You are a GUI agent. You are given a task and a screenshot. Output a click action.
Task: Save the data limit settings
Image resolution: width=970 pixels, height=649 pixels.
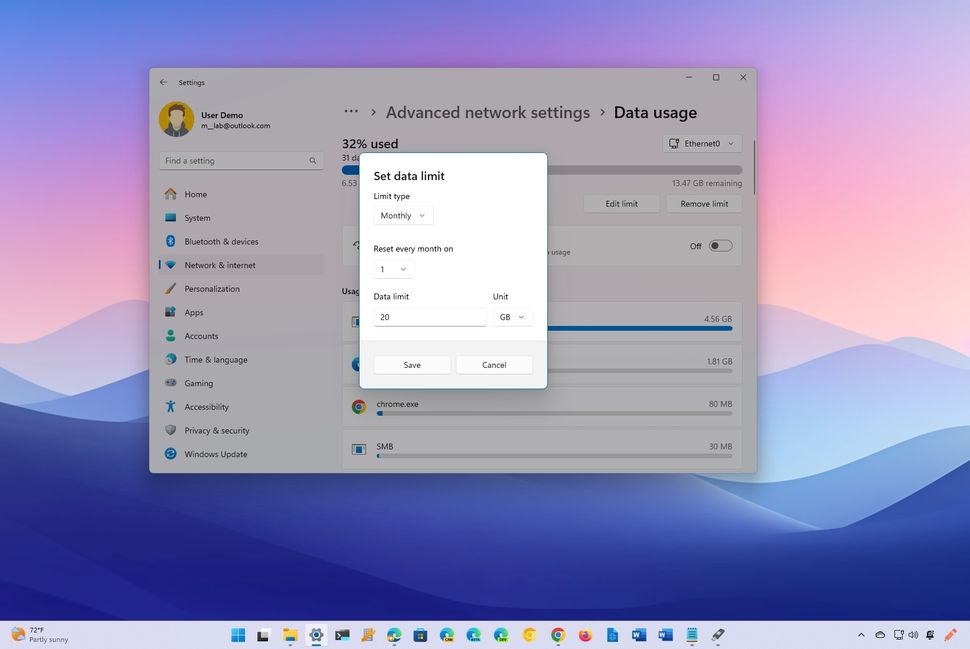point(411,364)
